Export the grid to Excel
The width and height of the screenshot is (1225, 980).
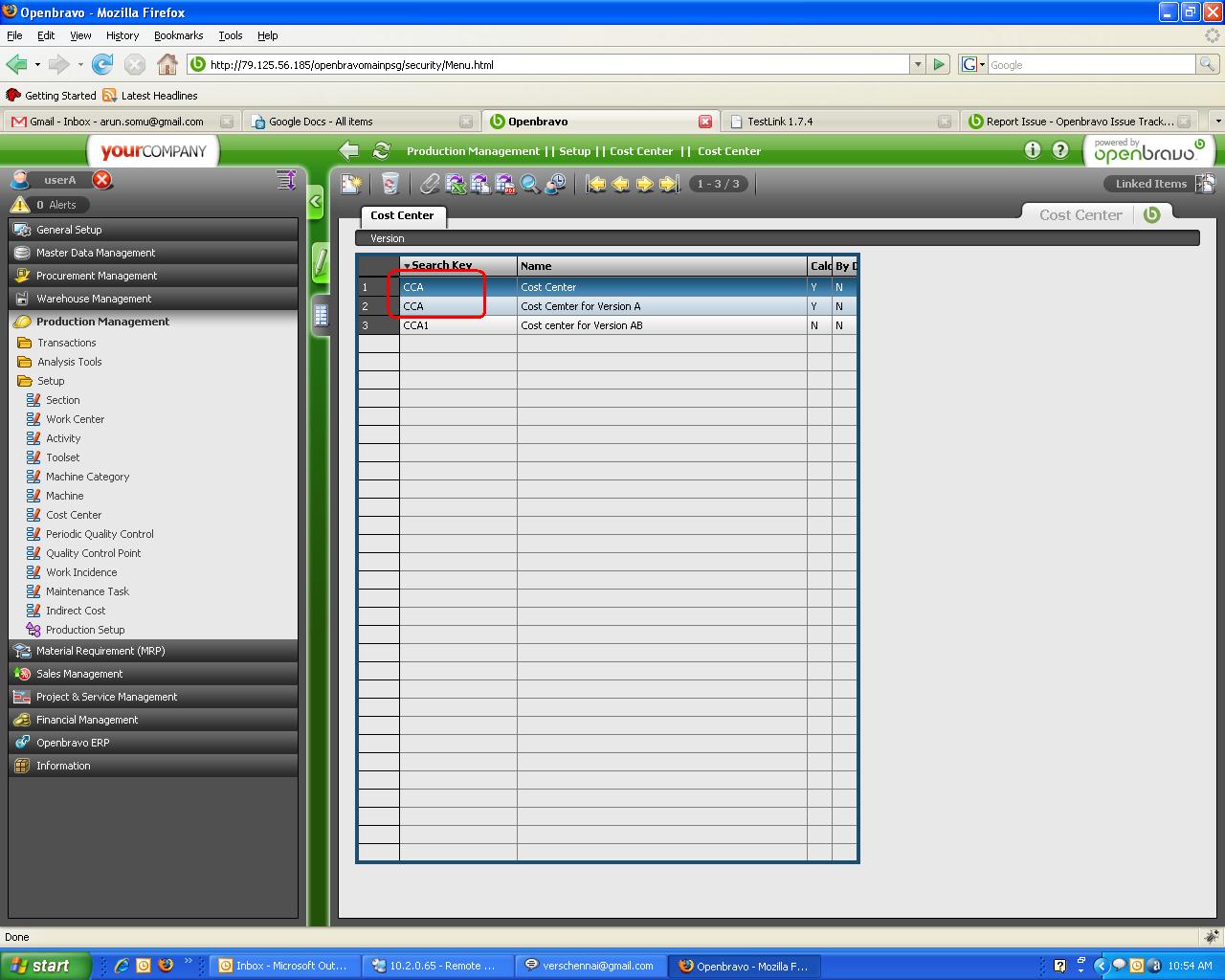[456, 184]
